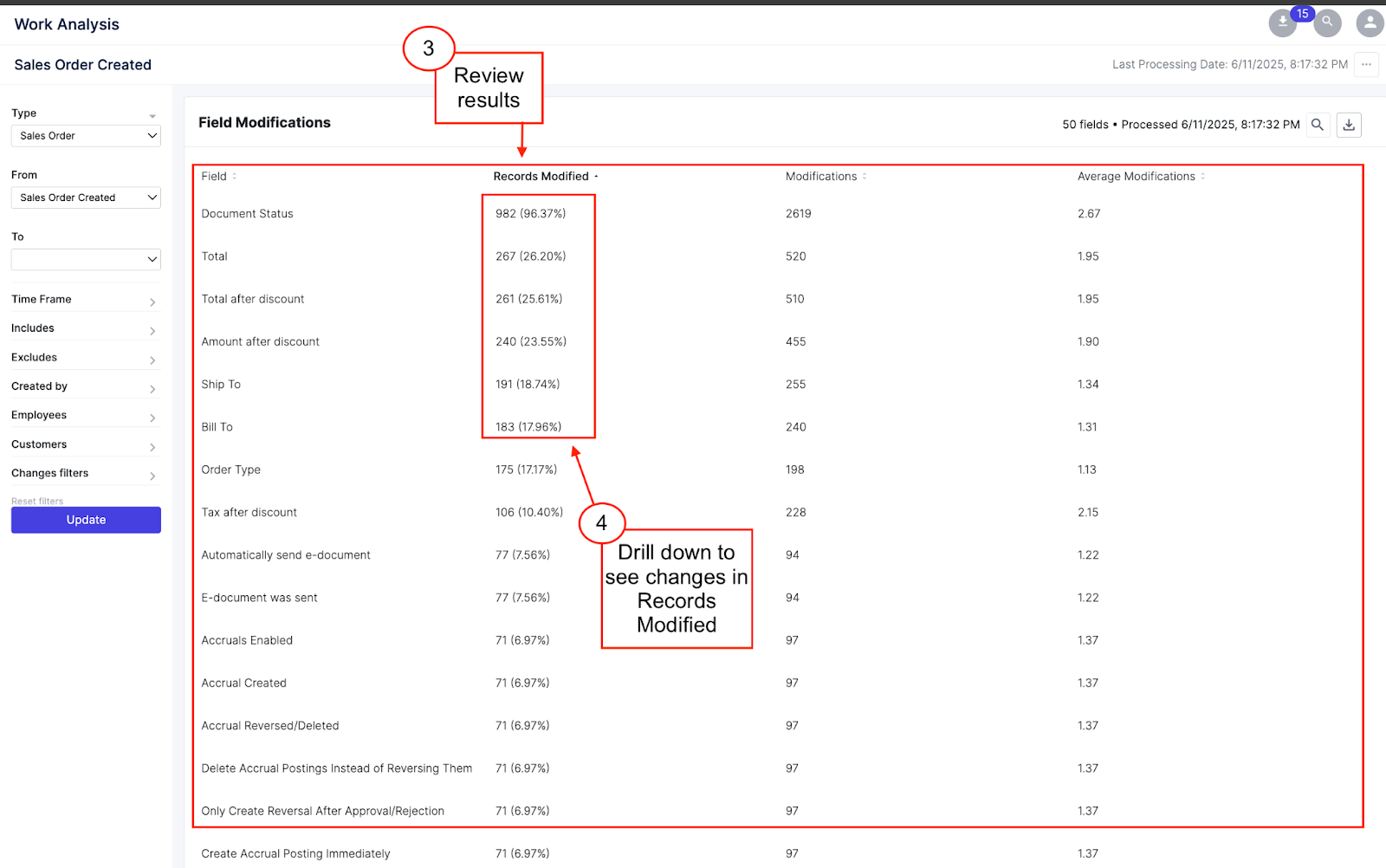Search within Field Modifications table
Viewport: 1386px width, 868px height.
pos(1318,125)
